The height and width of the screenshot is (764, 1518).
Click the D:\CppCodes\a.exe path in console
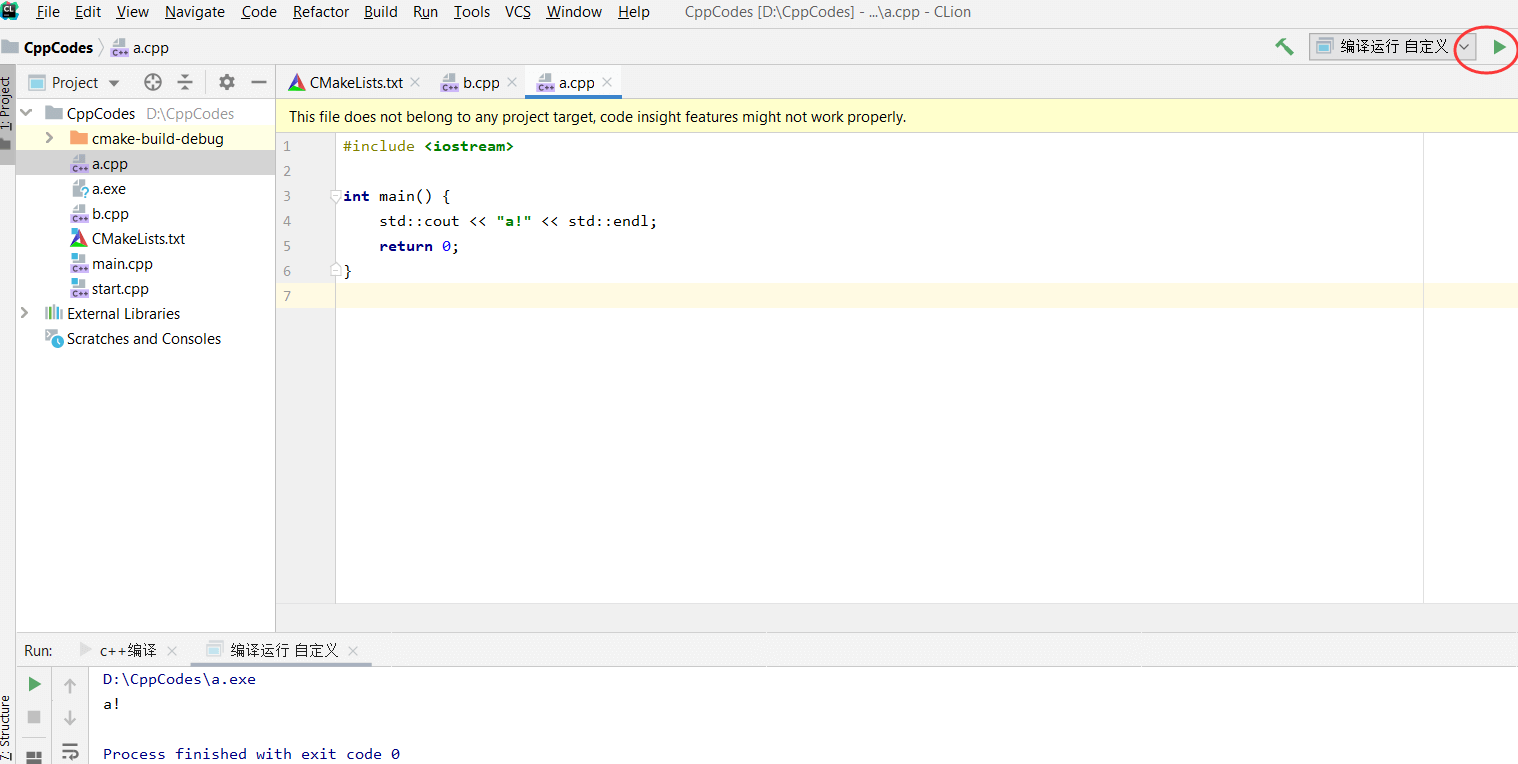pyautogui.click(x=179, y=679)
